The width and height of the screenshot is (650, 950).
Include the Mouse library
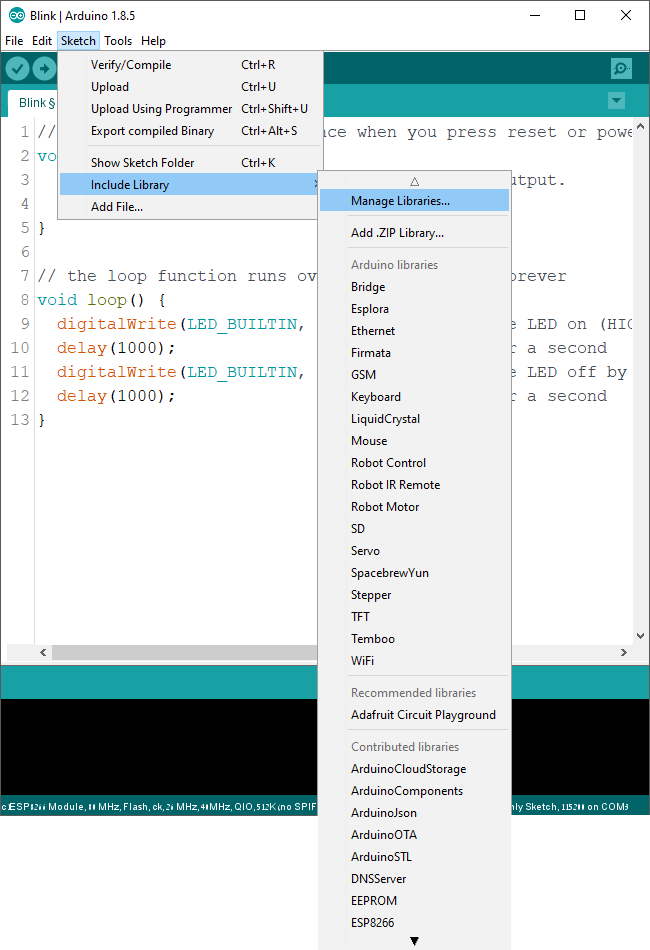[x=414, y=440]
